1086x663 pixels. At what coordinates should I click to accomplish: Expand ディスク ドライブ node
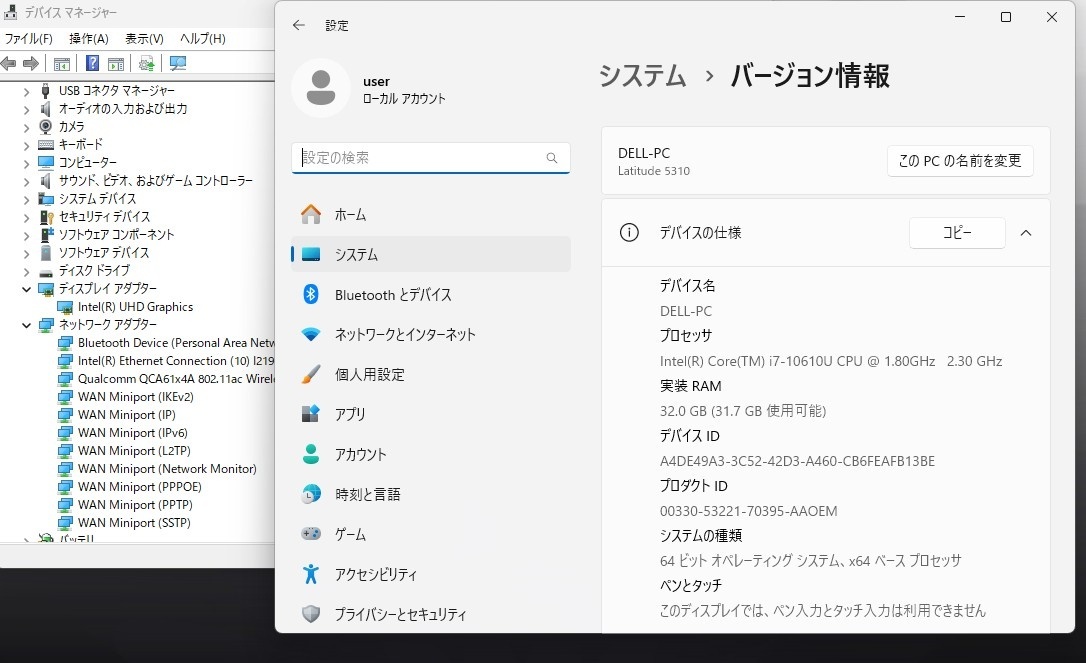pos(26,271)
